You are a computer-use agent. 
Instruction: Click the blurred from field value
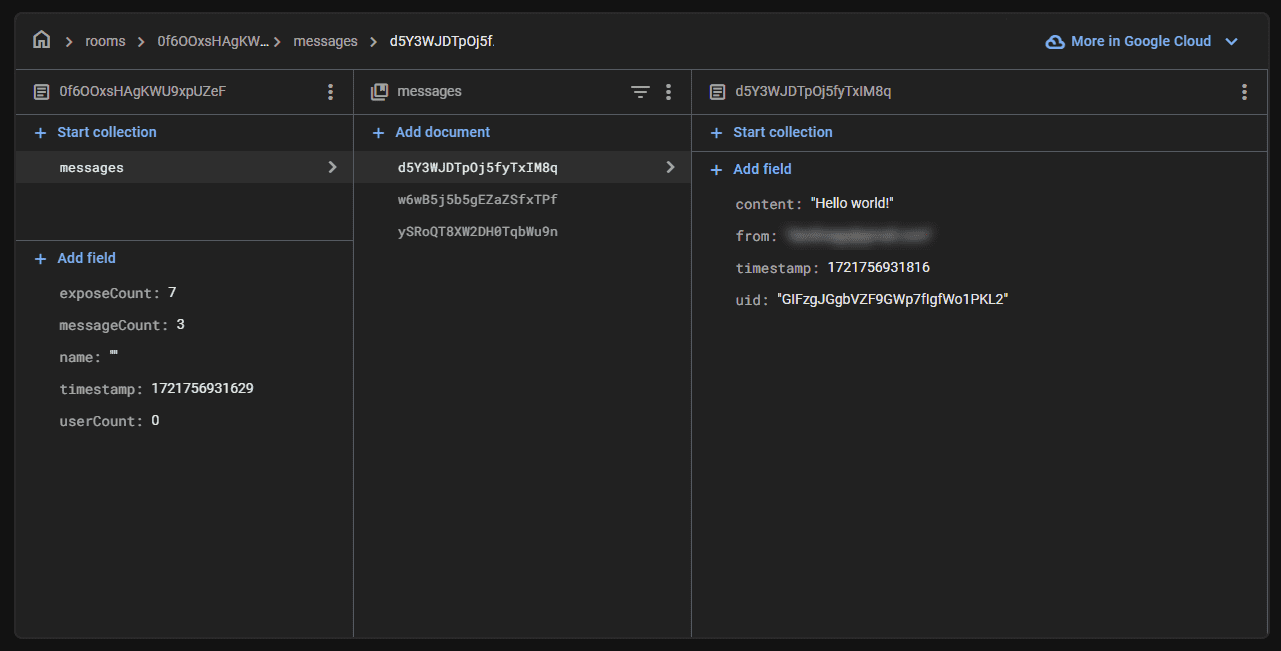(x=859, y=235)
